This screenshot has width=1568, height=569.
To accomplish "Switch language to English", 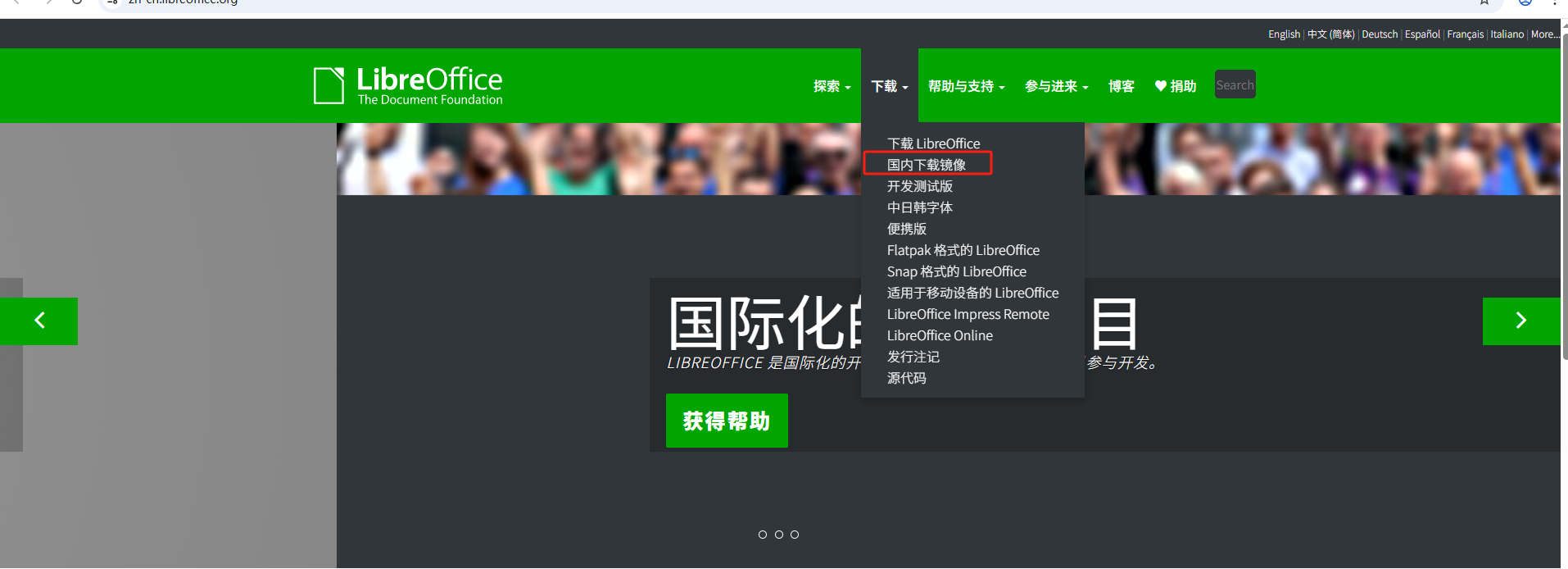I will click(1284, 34).
